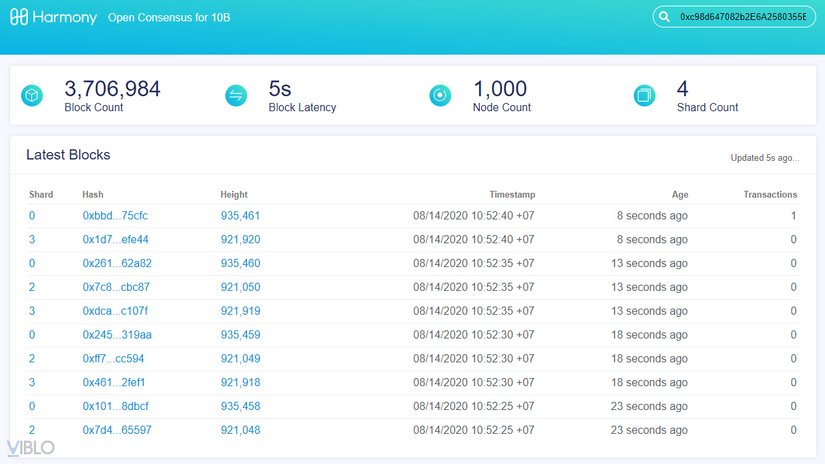
Task: Click the 5s block latency value
Action: click(280, 89)
